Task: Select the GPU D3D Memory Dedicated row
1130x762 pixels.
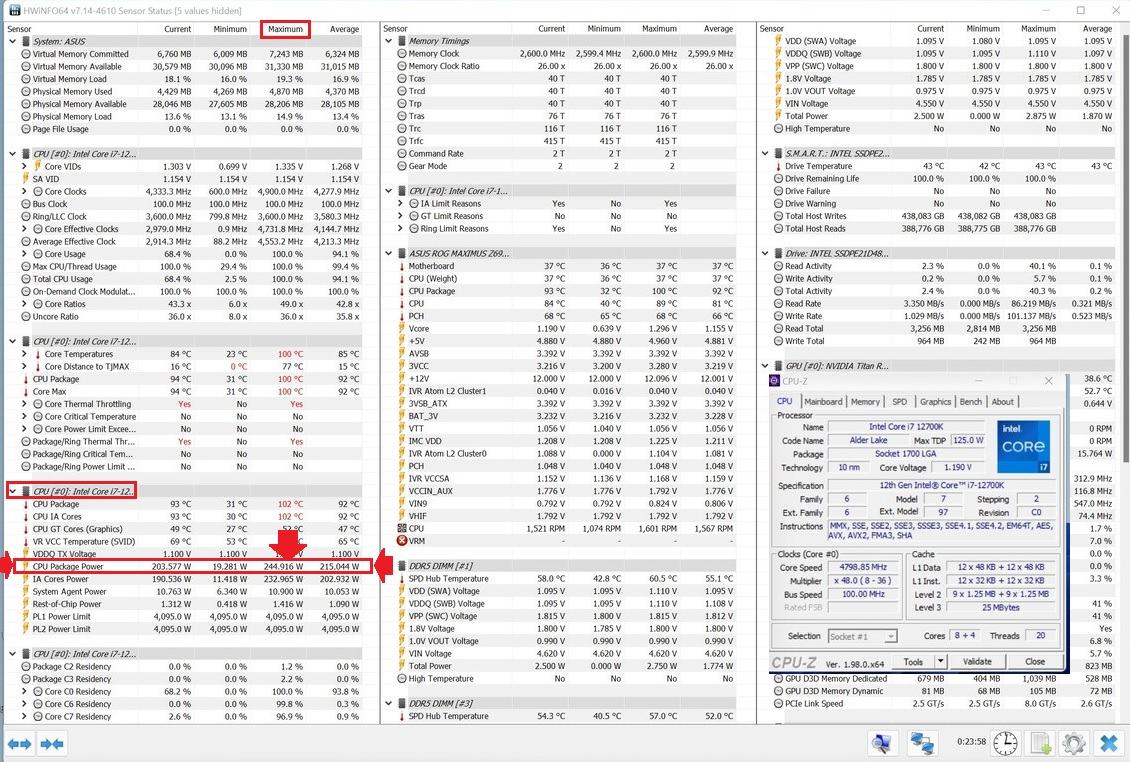Action: click(x=943, y=679)
